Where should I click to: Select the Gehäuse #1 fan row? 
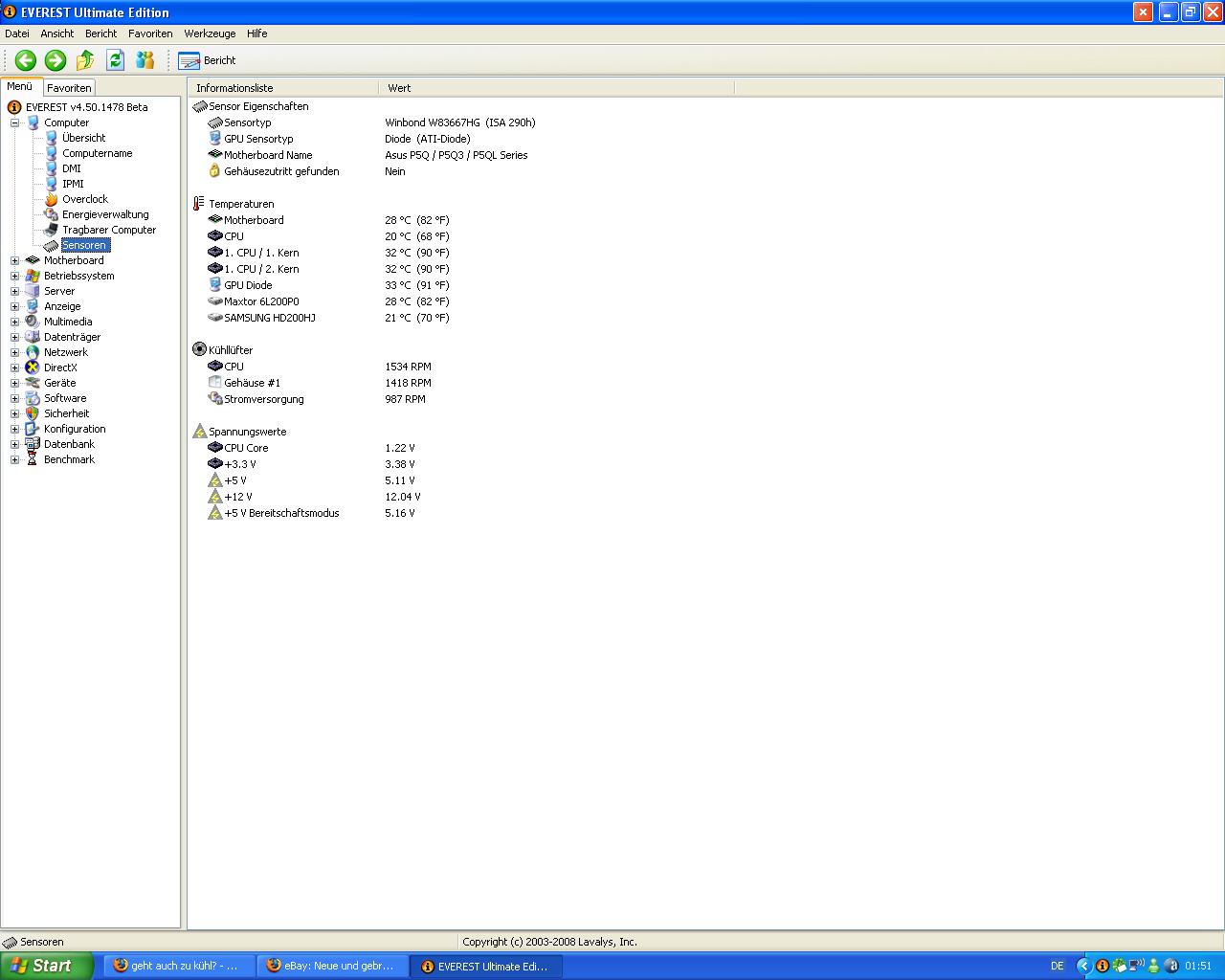click(320, 383)
